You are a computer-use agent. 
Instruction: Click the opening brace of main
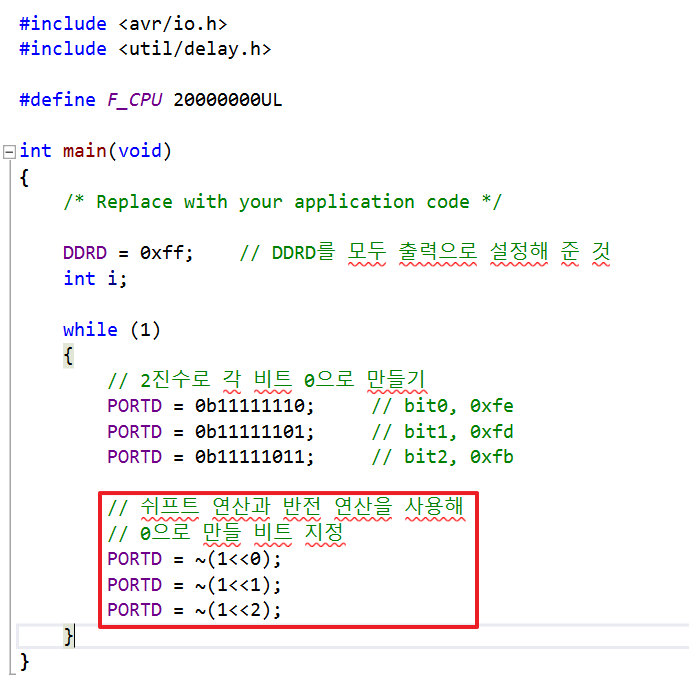tap(25, 178)
